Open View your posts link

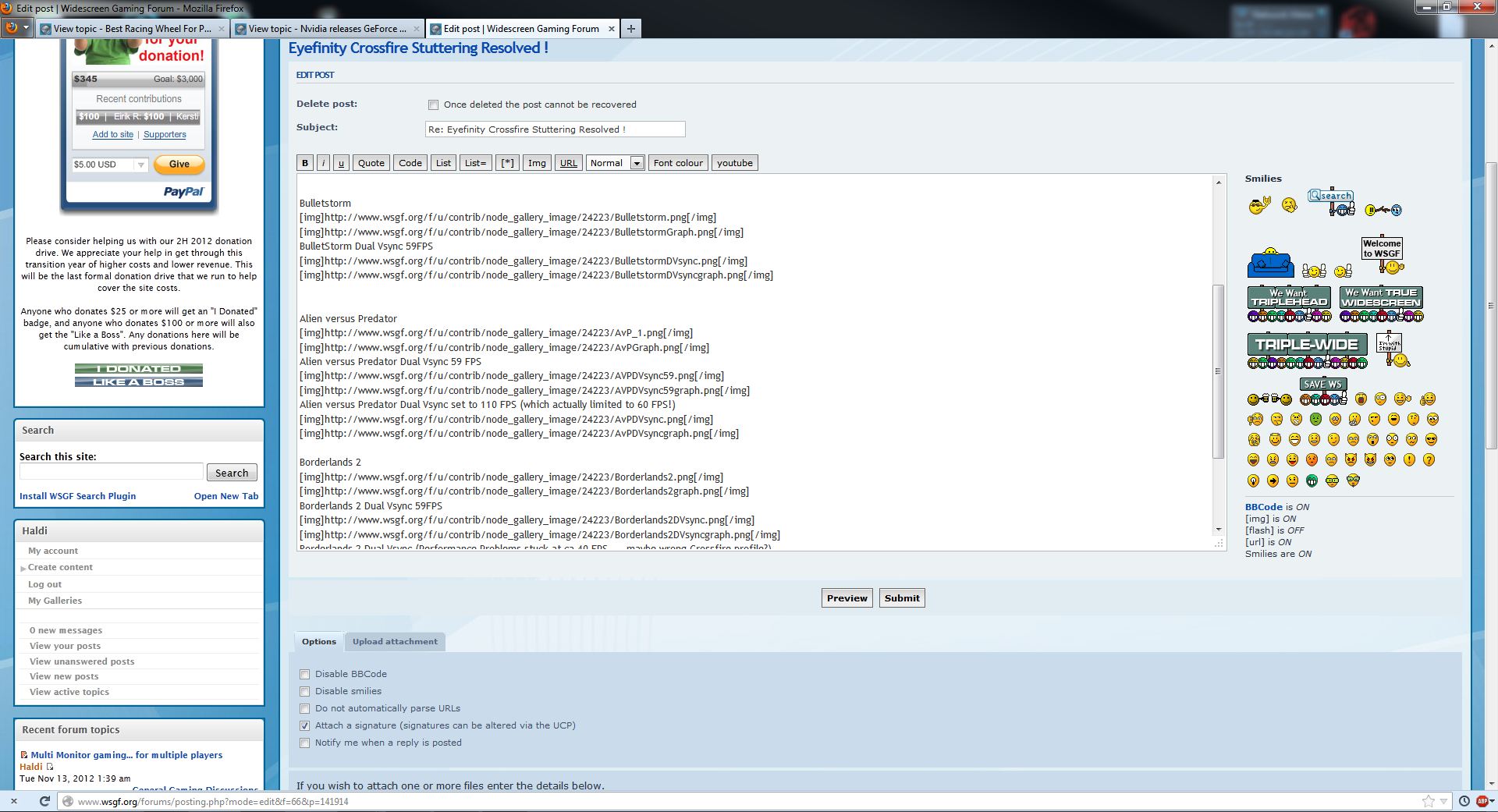[x=65, y=646]
